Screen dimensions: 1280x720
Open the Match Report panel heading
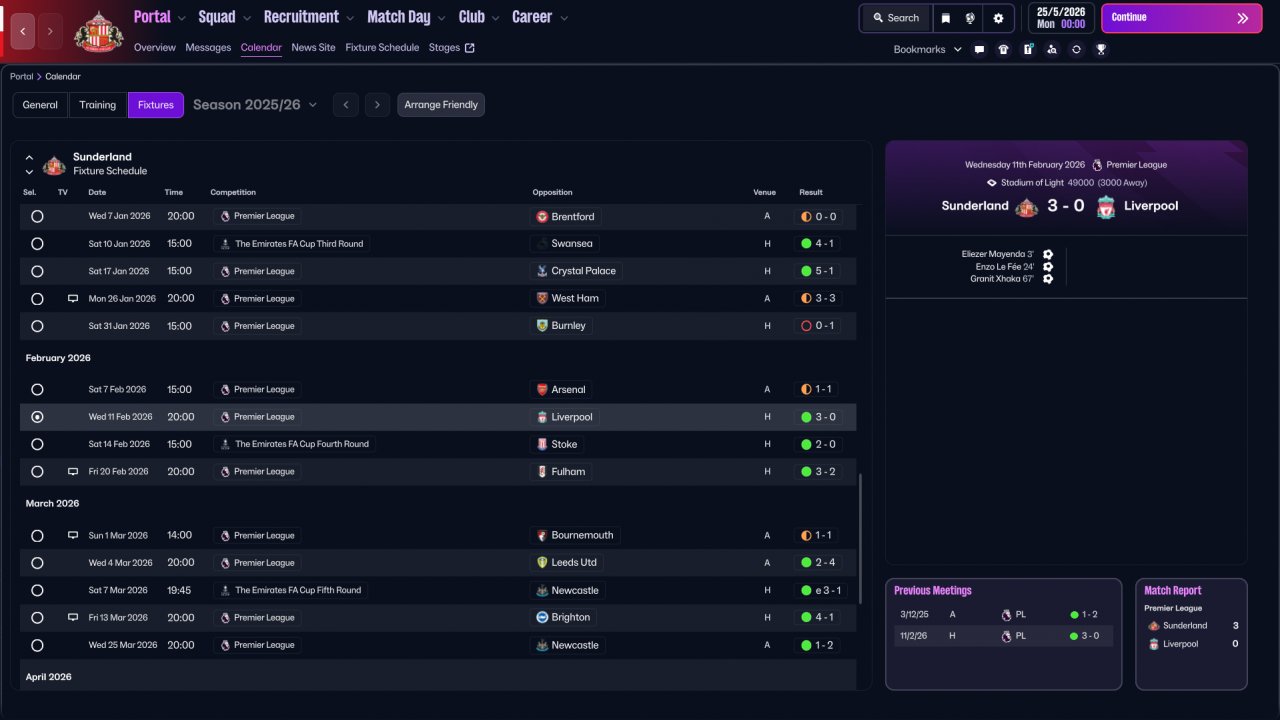(1173, 591)
